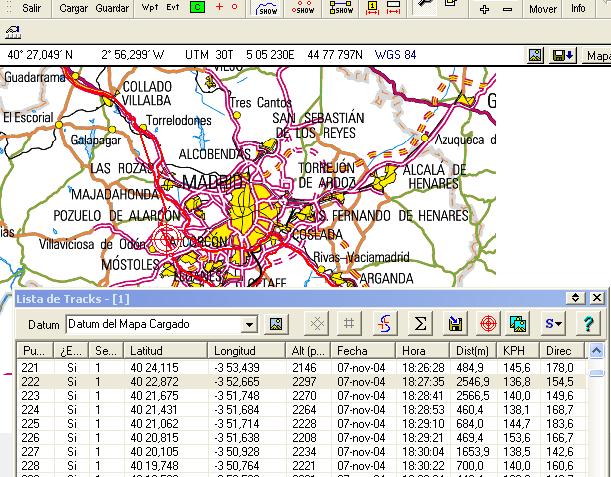Open the Guardar menu
This screenshot has height=477, width=611.
coord(112,8)
